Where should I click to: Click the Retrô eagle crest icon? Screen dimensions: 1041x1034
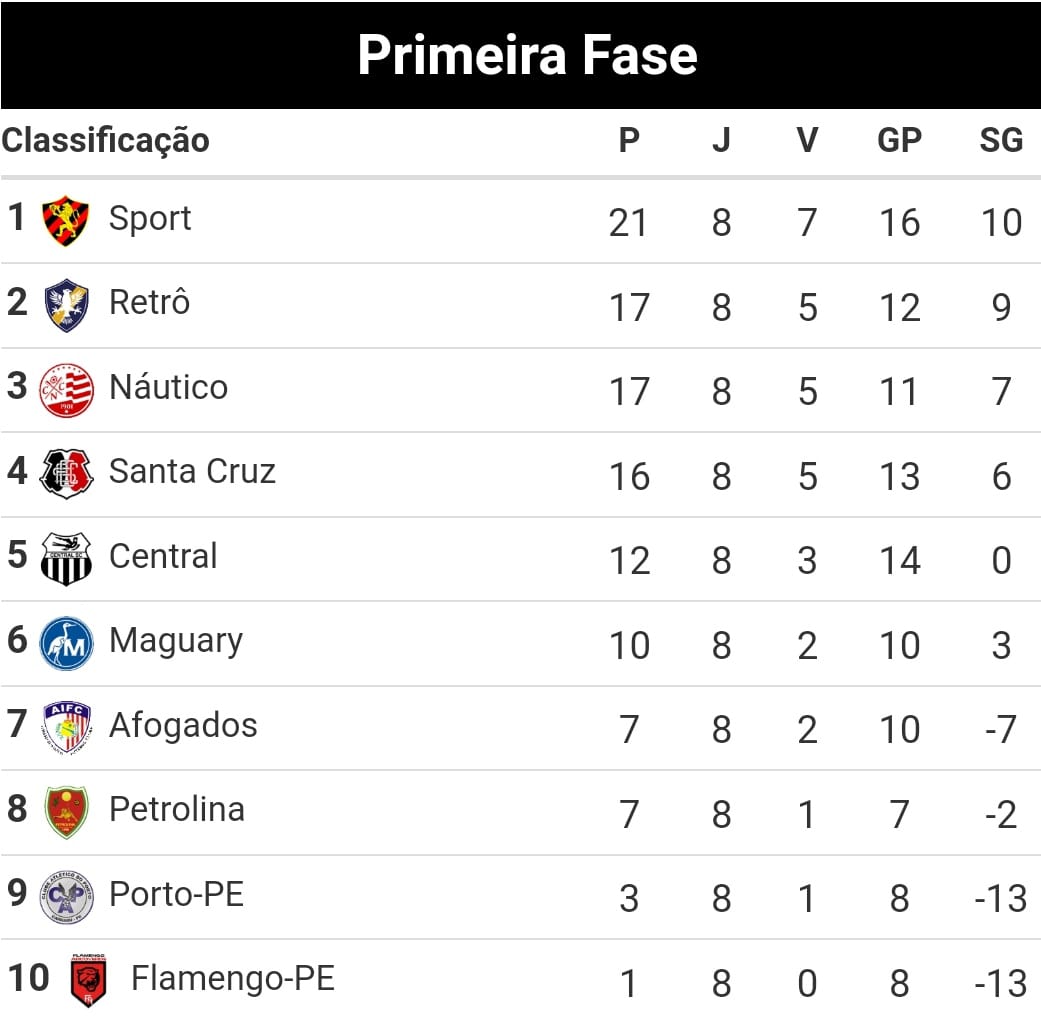[66, 305]
